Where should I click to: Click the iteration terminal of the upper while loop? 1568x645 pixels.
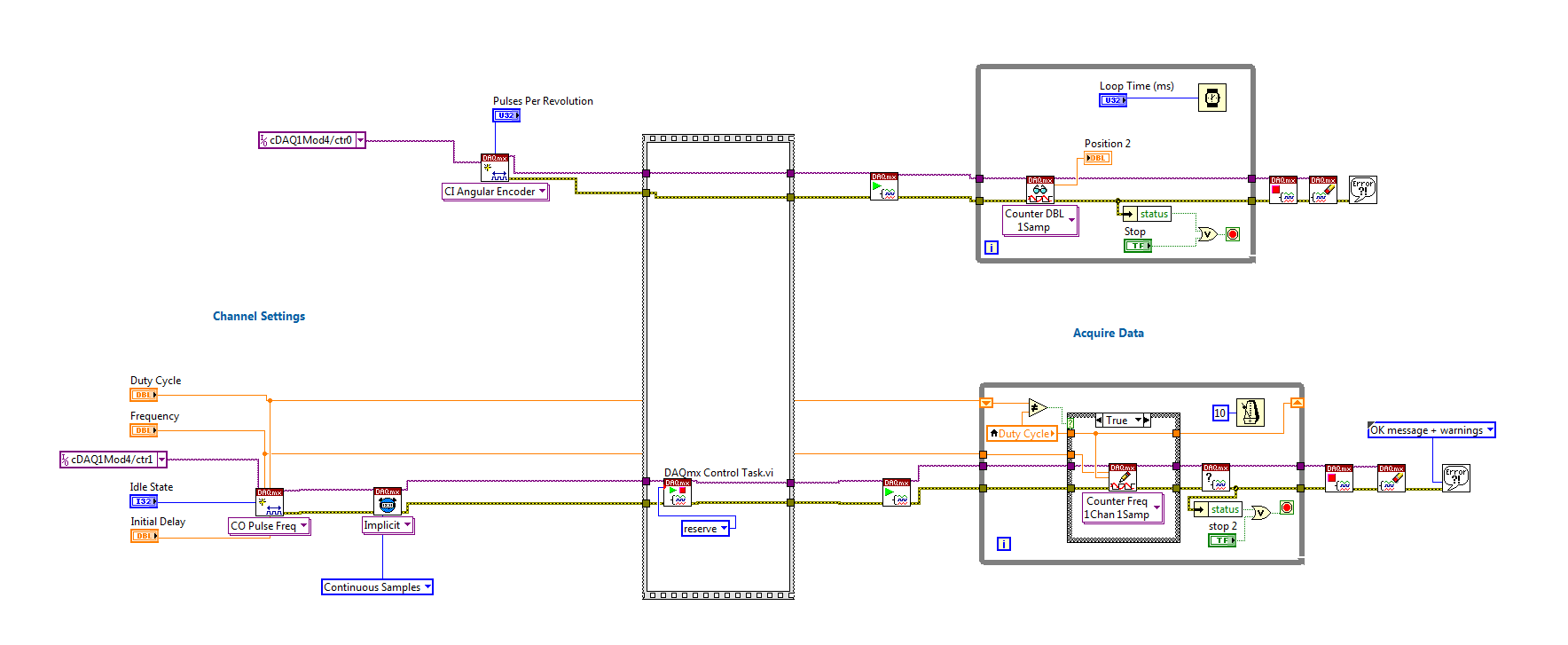coord(992,248)
